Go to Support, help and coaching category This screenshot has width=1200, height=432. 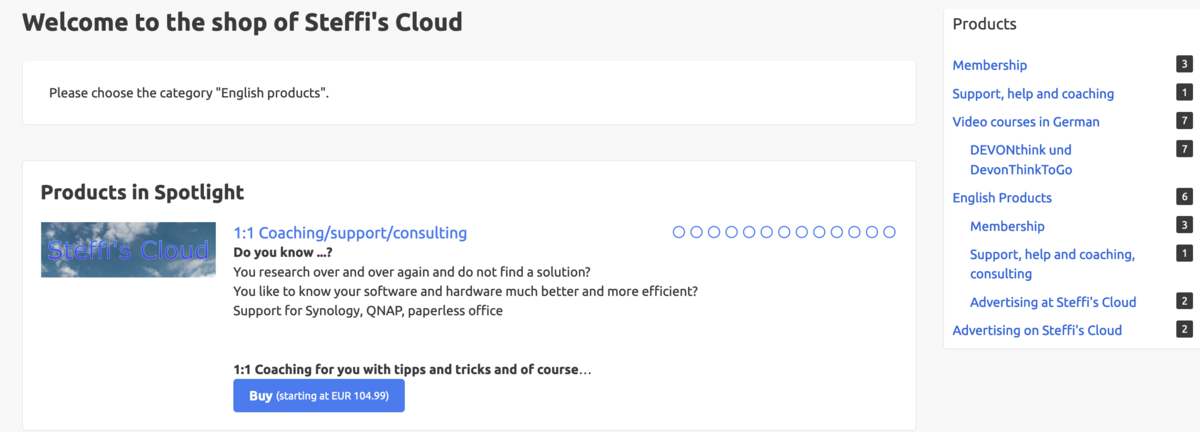tap(1033, 94)
